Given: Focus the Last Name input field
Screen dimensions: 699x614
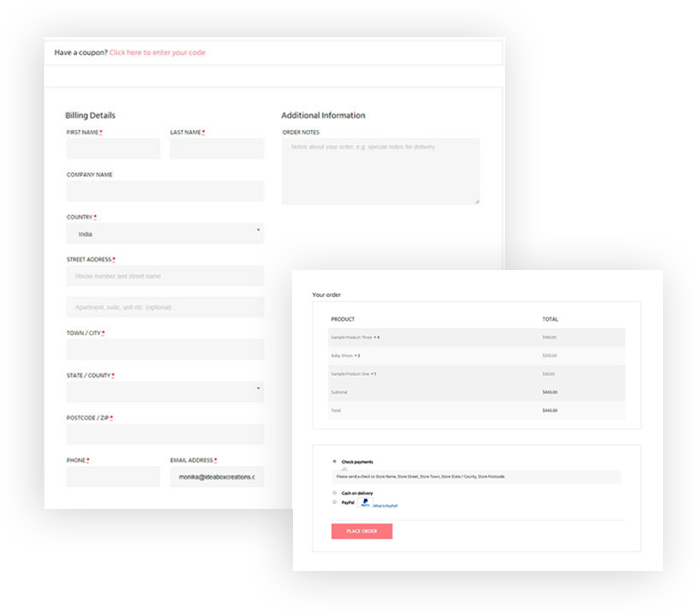Looking at the screenshot, I should point(217,148).
